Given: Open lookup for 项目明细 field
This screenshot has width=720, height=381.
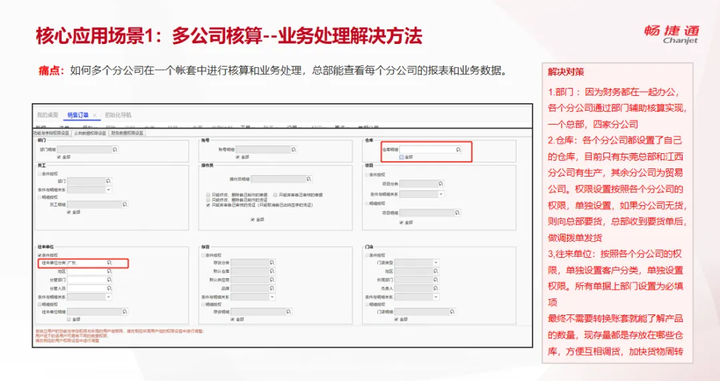Looking at the screenshot, I should click(457, 213).
